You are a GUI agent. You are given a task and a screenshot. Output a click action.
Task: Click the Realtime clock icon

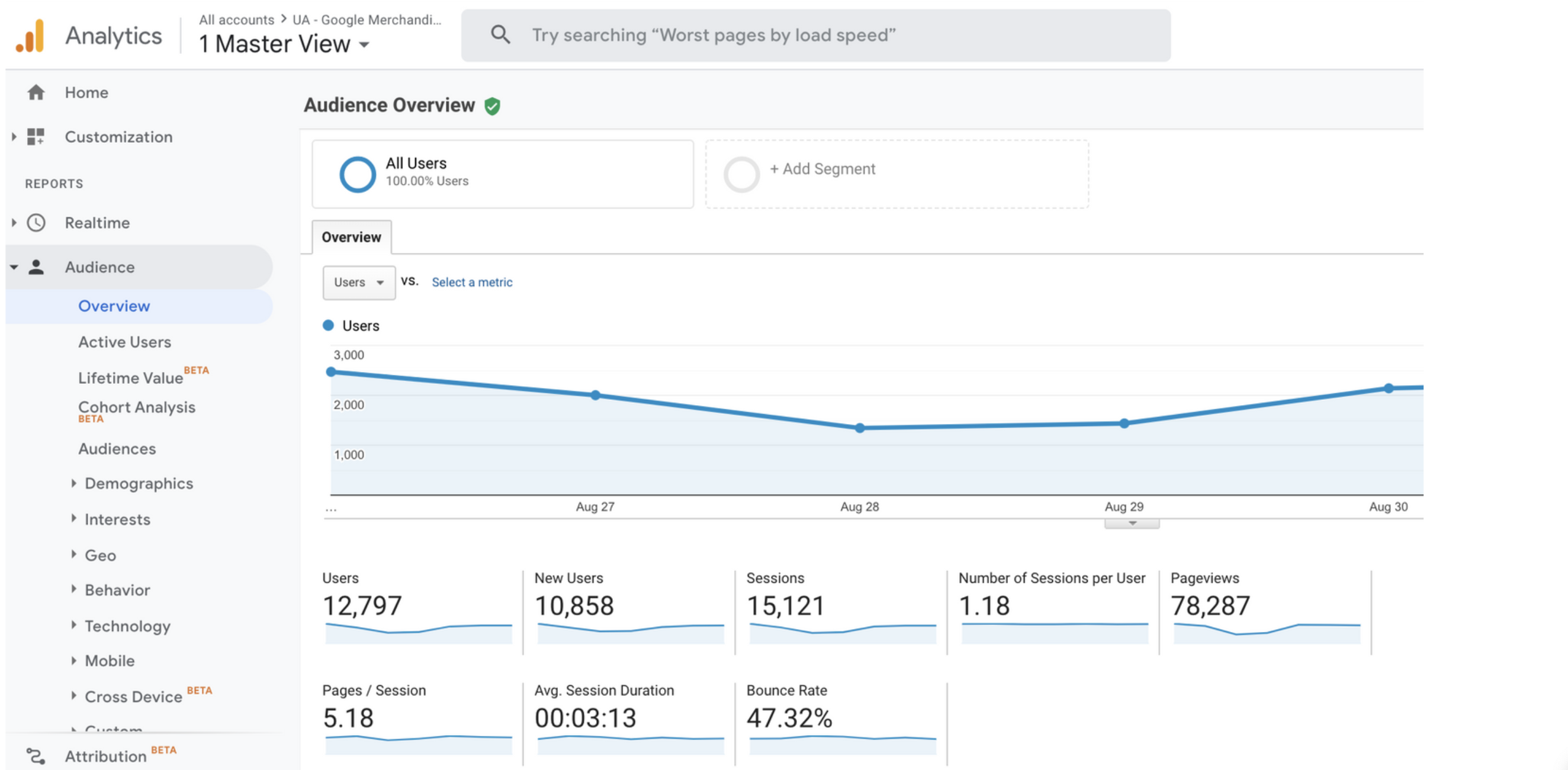point(36,223)
